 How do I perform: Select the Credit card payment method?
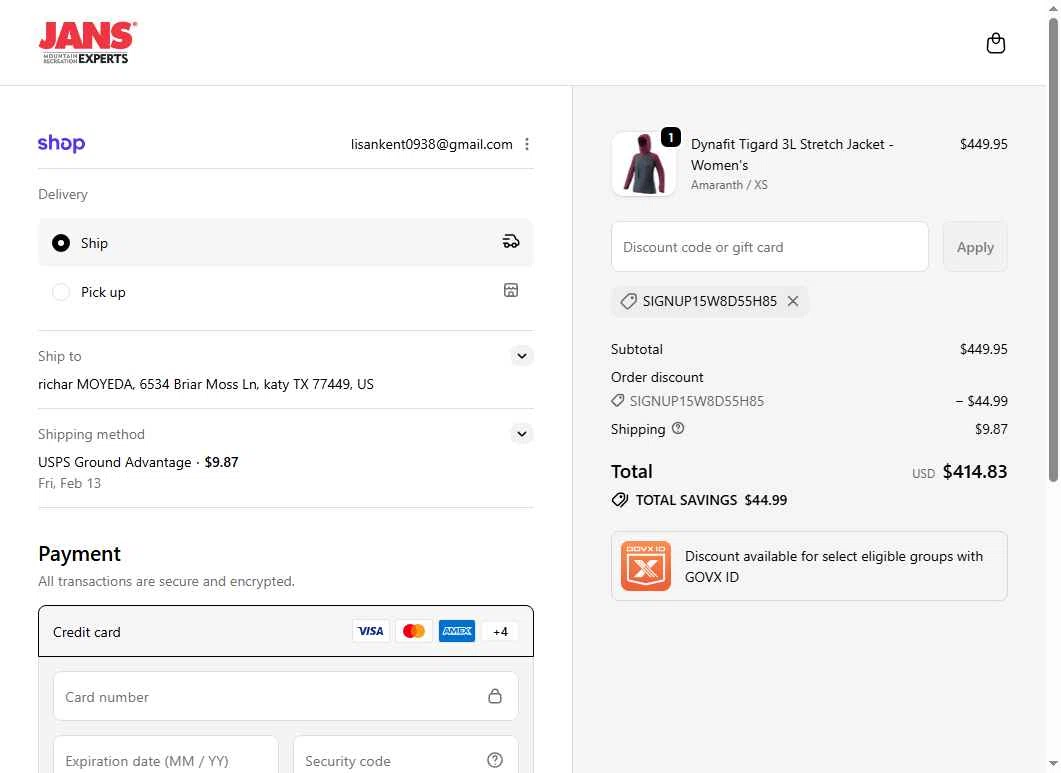[x=286, y=631]
